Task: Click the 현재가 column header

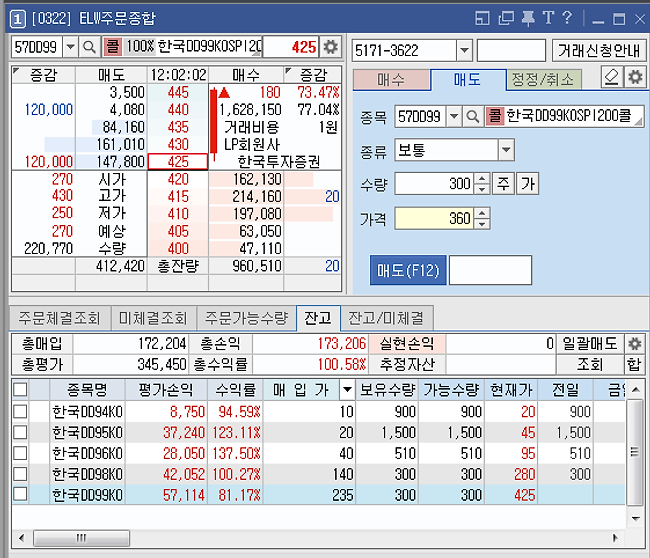Action: 511,390
